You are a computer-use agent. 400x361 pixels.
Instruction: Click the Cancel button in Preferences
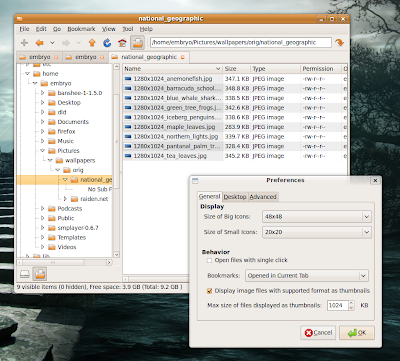click(318, 333)
